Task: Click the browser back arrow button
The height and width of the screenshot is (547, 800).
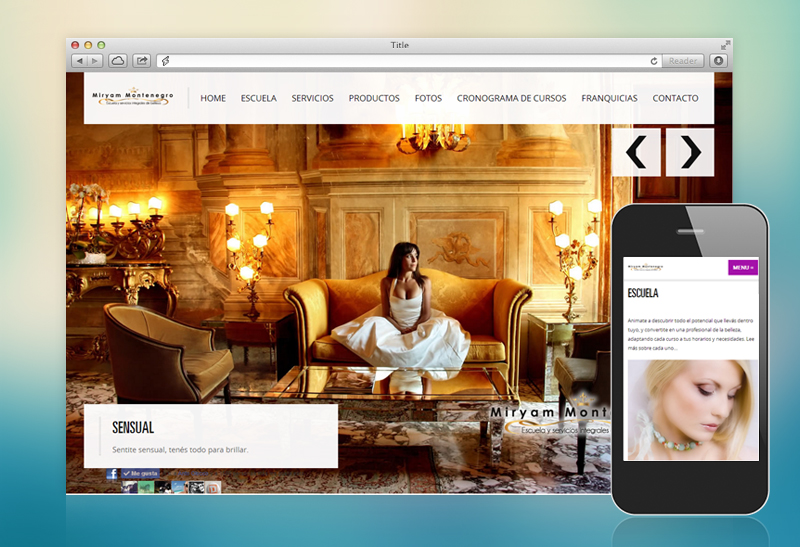Action: coord(80,61)
